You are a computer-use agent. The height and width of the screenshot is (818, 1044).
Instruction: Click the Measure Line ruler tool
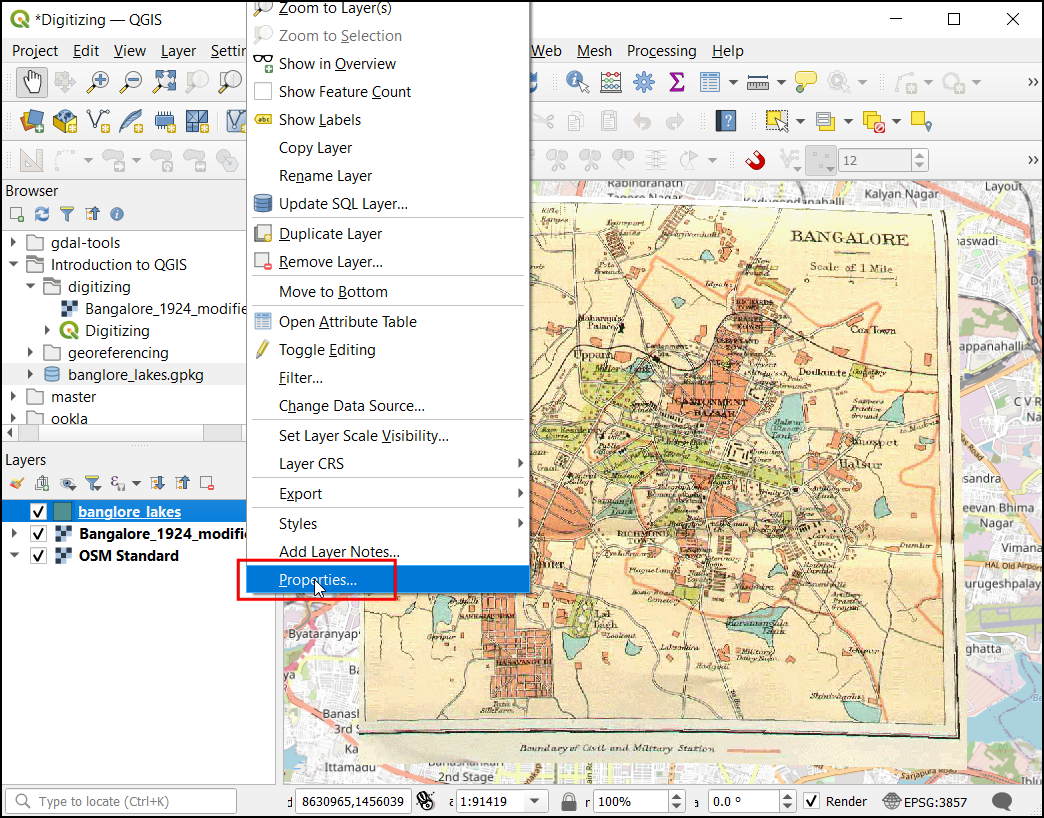758,83
